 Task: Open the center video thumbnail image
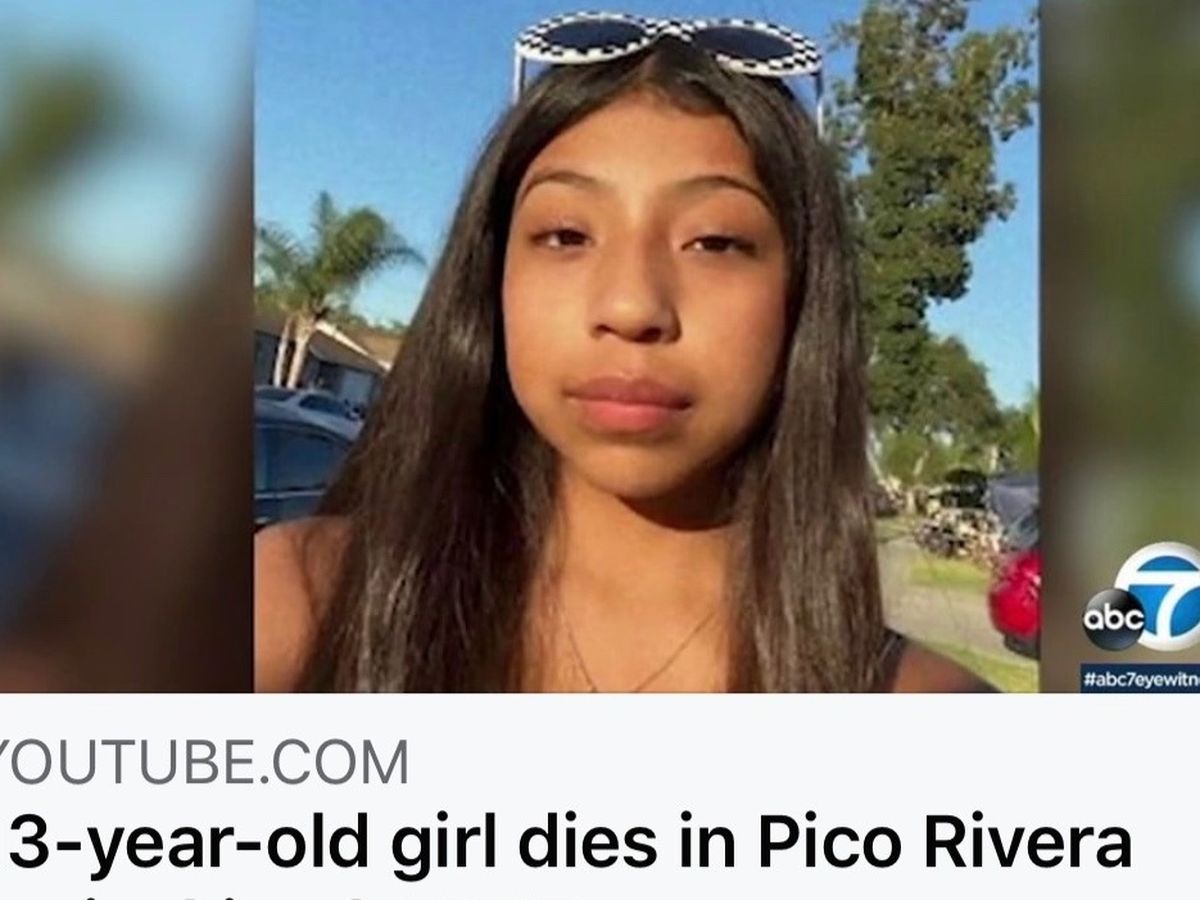pyautogui.click(x=646, y=346)
